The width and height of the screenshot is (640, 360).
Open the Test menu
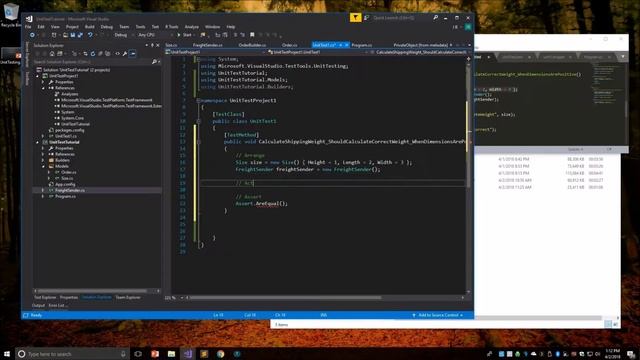tap(155, 27)
